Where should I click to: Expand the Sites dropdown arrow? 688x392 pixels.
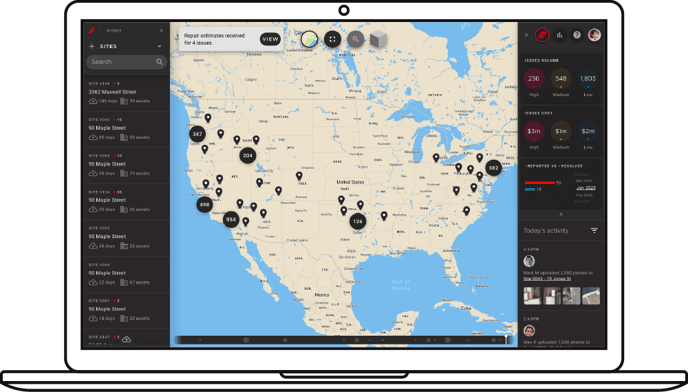point(159,47)
